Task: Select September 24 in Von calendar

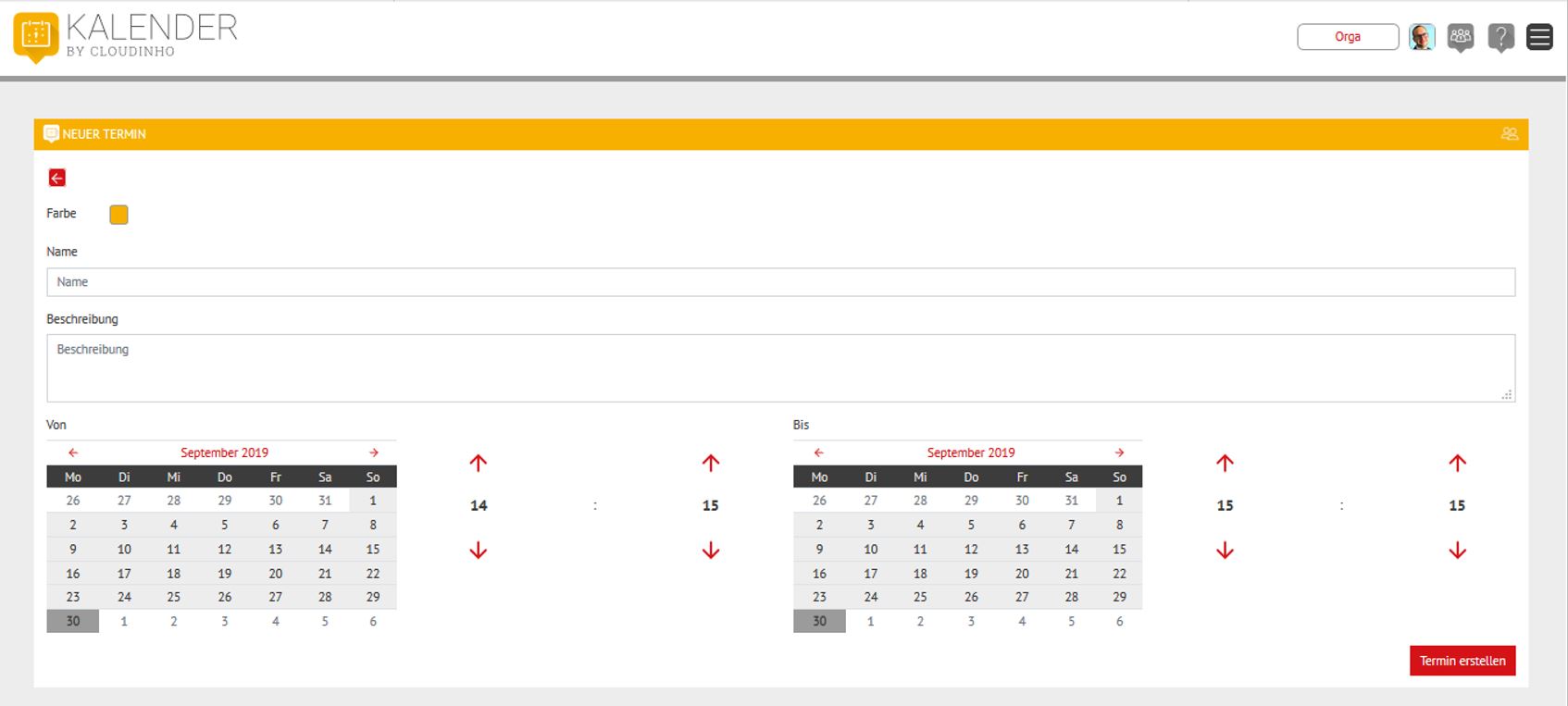Action: pos(124,597)
